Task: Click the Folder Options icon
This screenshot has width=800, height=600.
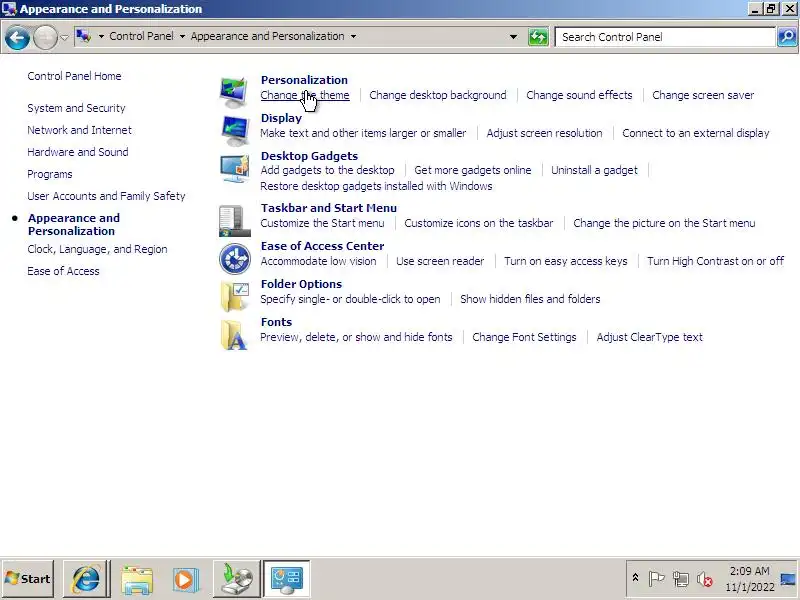Action: [235, 296]
